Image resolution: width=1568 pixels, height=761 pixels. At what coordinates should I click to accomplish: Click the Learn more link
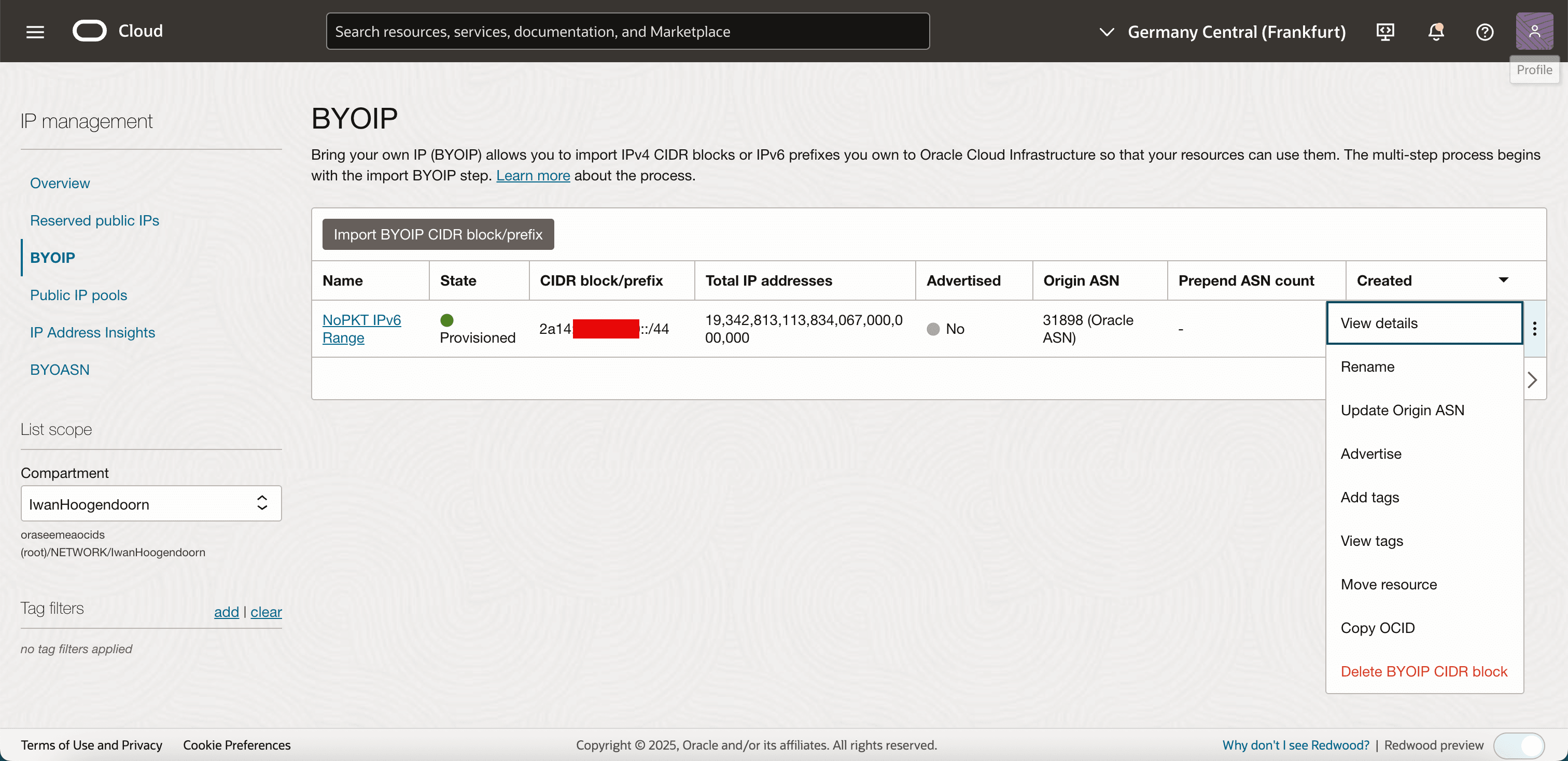[x=533, y=176]
